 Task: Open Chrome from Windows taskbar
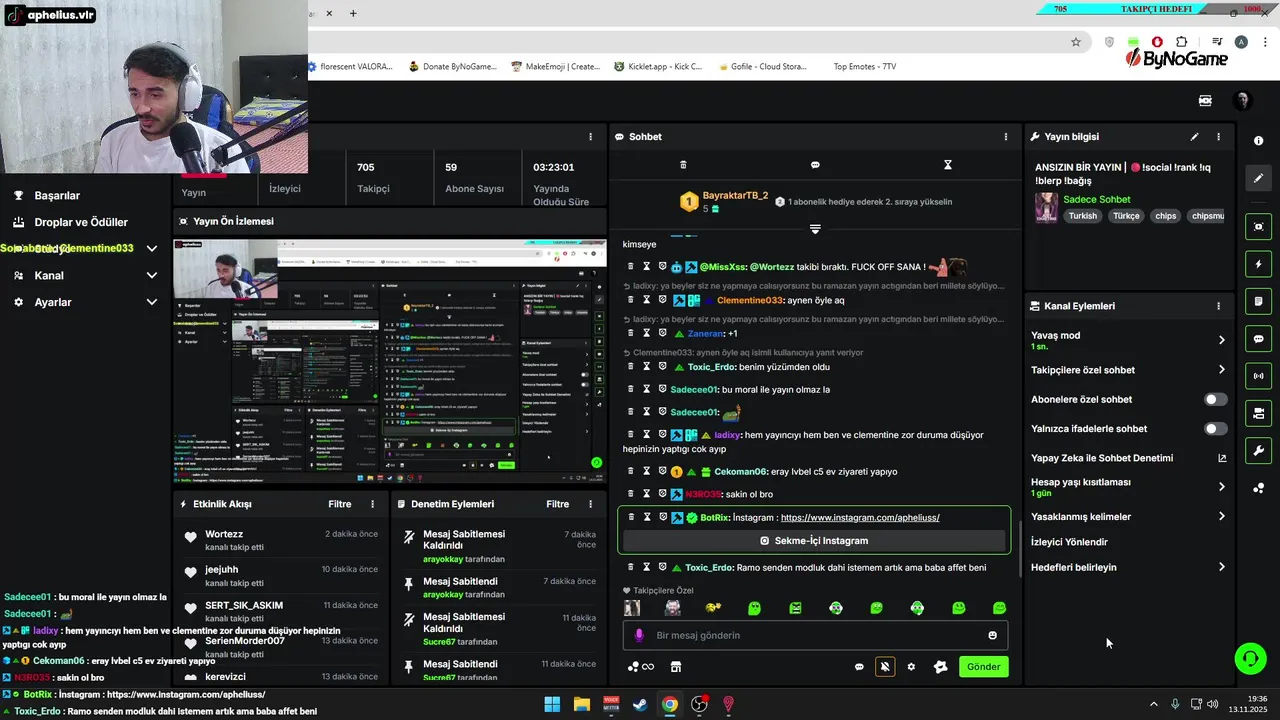click(x=669, y=704)
